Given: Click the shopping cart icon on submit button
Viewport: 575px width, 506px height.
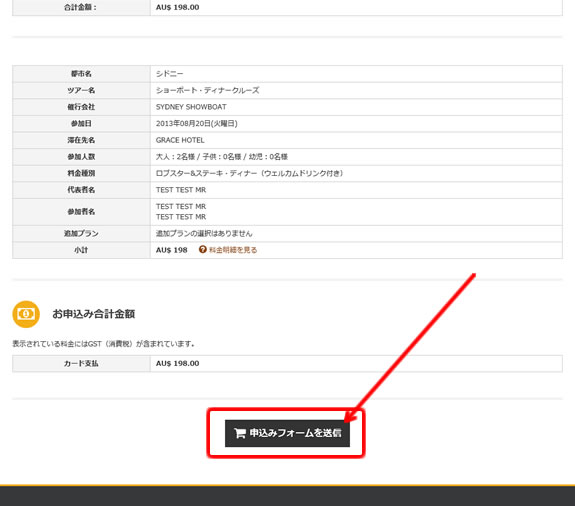Looking at the screenshot, I should click(240, 433).
